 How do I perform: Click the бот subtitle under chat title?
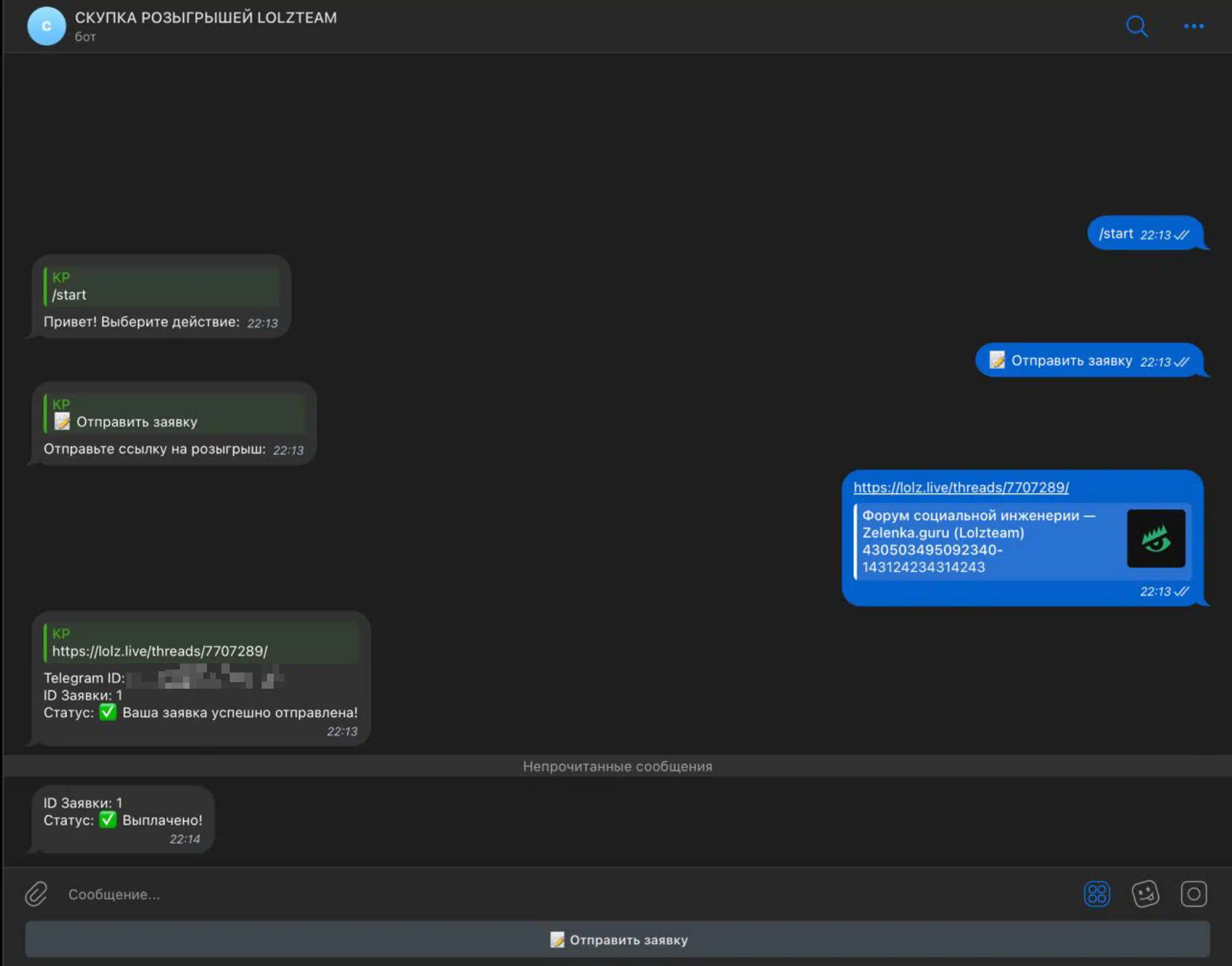(x=85, y=37)
